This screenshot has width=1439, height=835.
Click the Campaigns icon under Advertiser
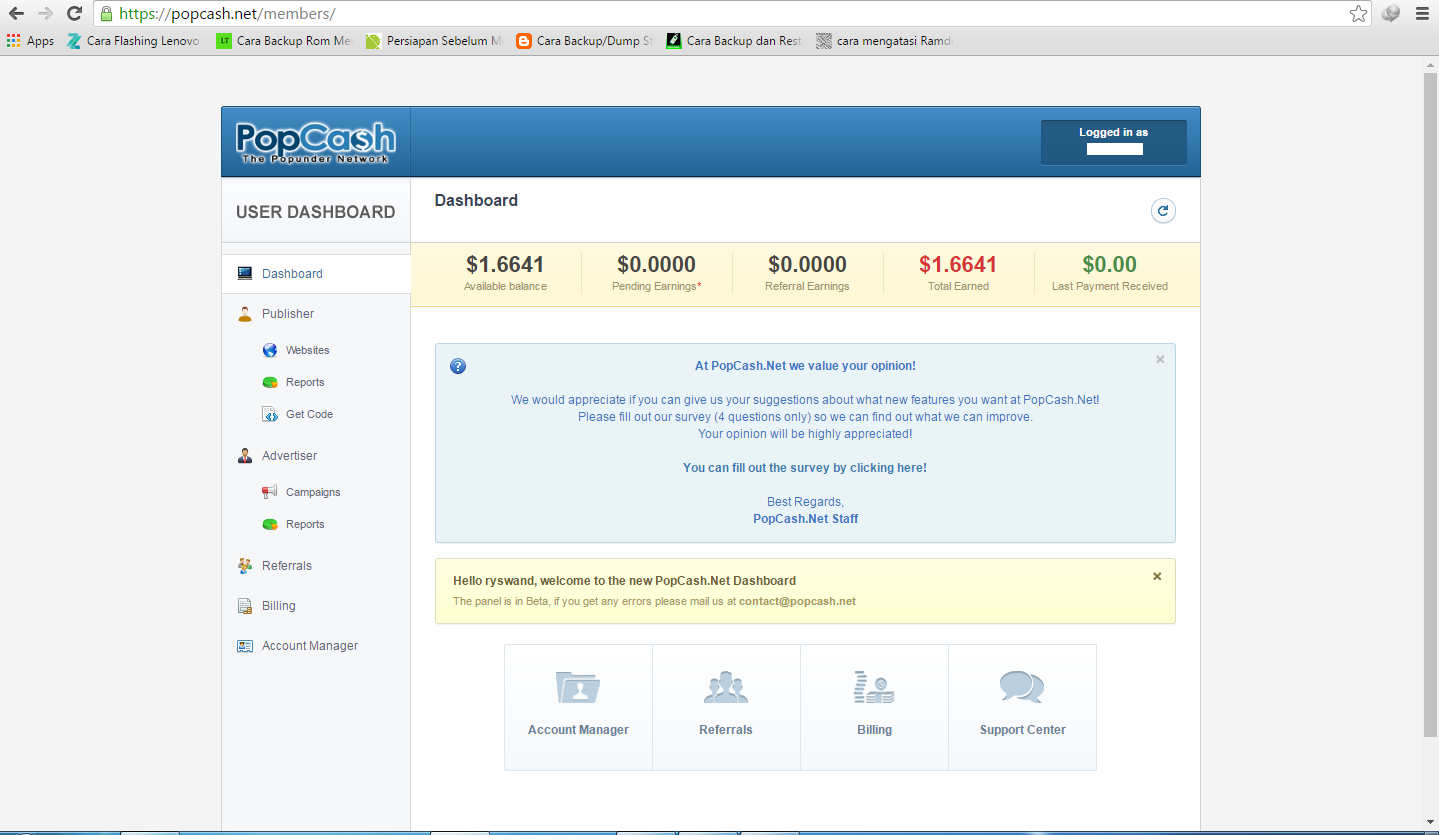point(268,491)
